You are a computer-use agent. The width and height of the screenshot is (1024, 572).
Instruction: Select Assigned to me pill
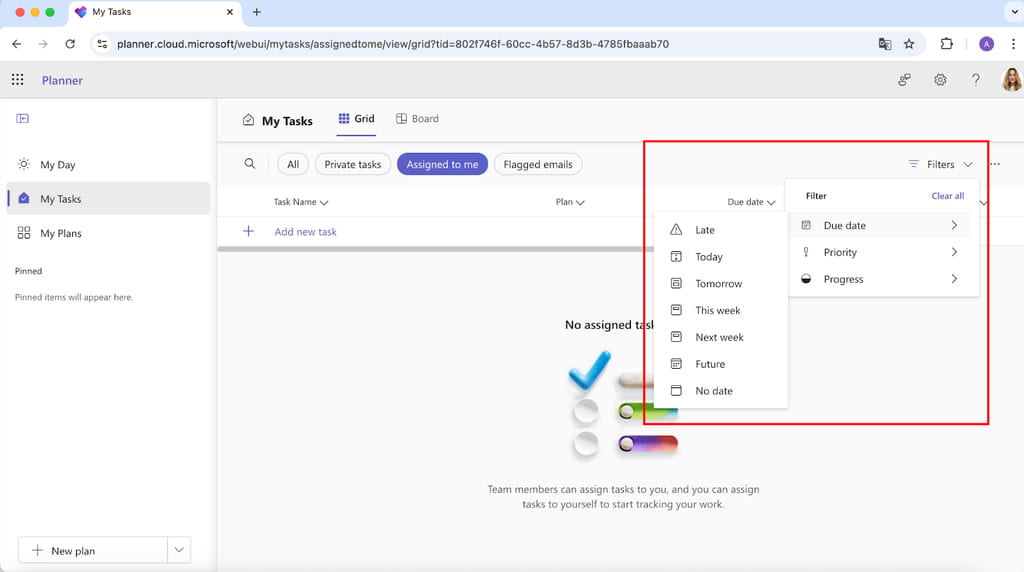(x=442, y=165)
